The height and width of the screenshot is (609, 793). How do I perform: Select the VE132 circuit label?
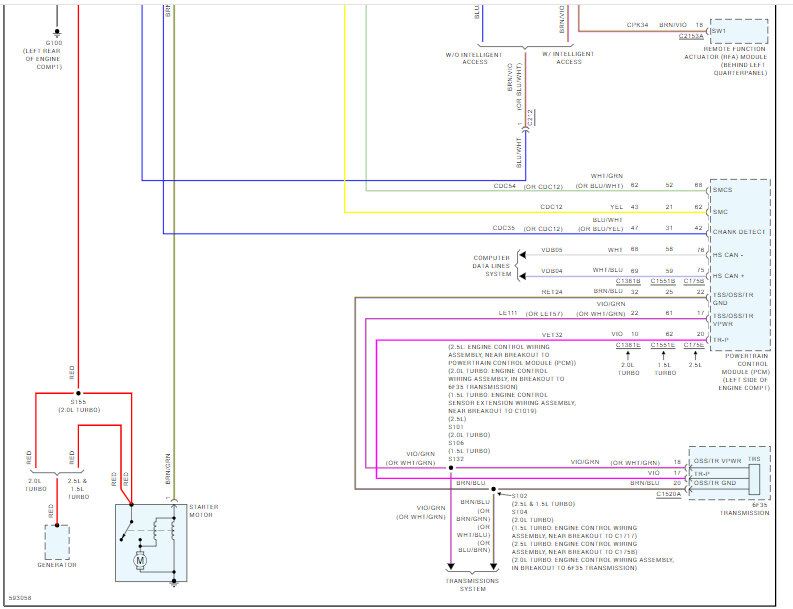[552, 335]
